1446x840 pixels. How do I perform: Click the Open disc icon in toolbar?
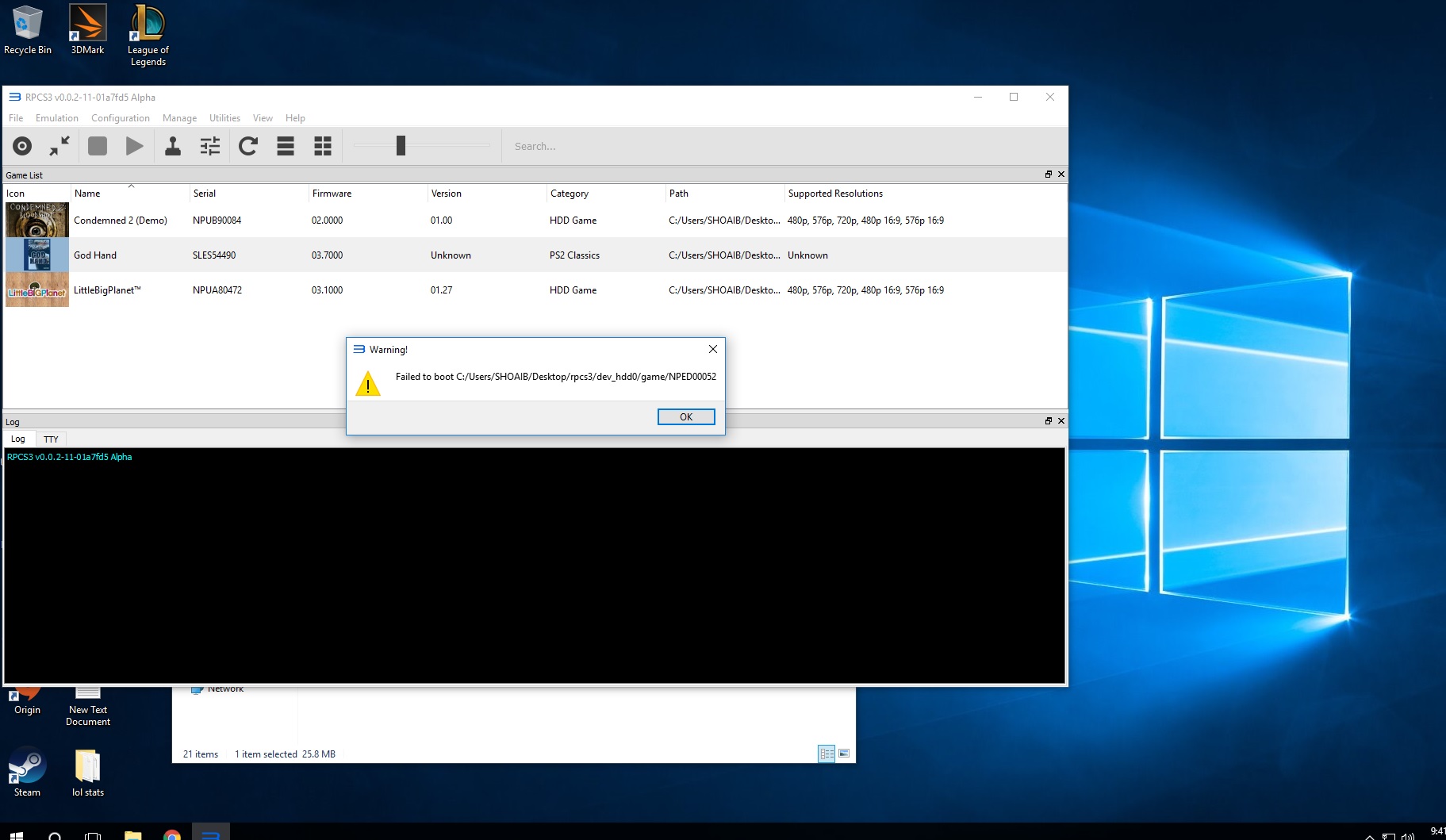point(22,146)
